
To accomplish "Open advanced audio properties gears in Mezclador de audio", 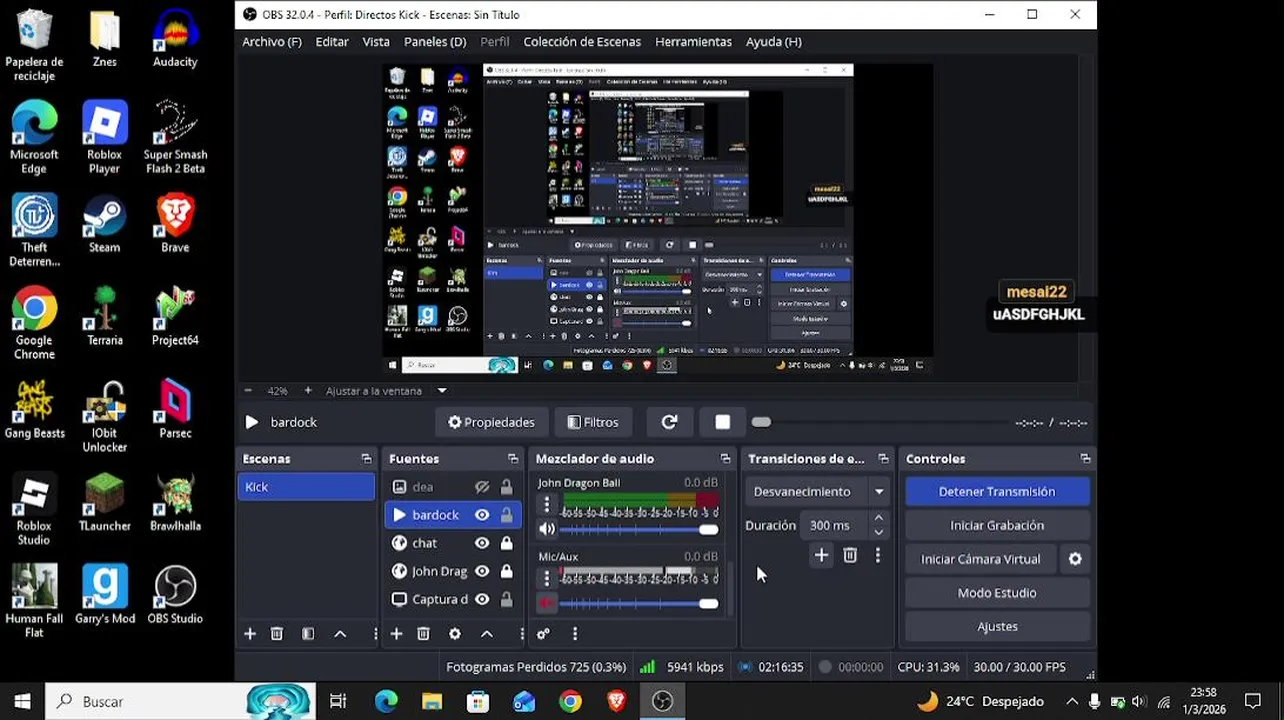I will click(543, 634).
